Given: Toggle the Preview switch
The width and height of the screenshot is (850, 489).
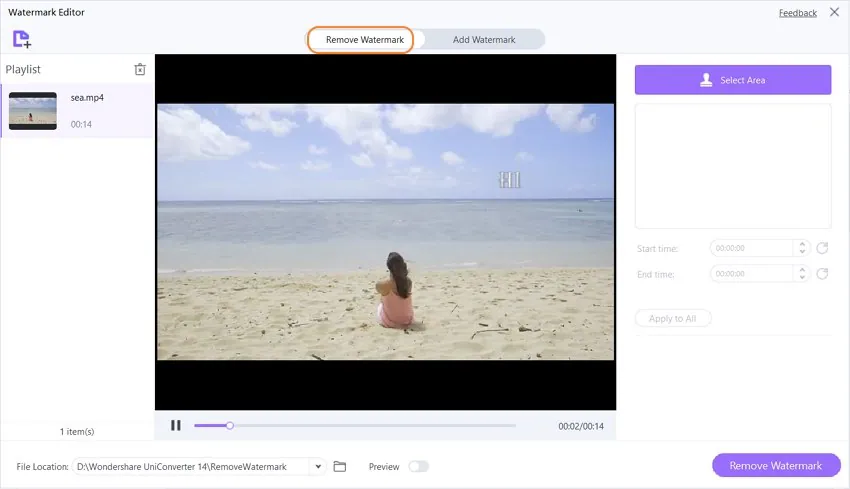Looking at the screenshot, I should 418,466.
